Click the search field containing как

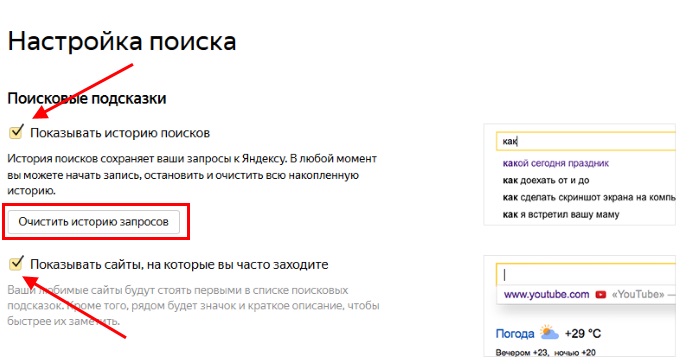pyautogui.click(x=586, y=141)
